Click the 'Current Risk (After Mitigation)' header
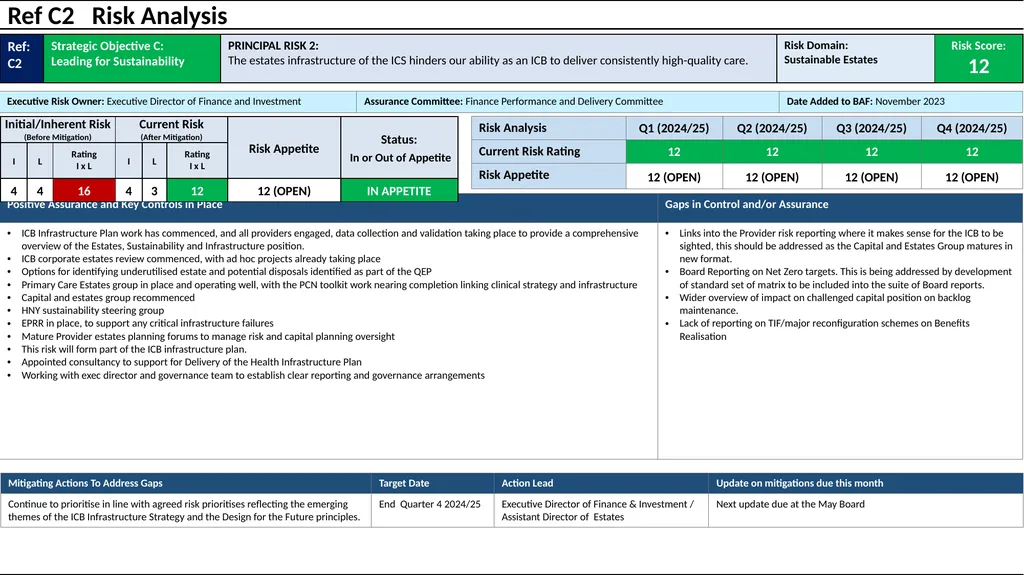 [171, 129]
